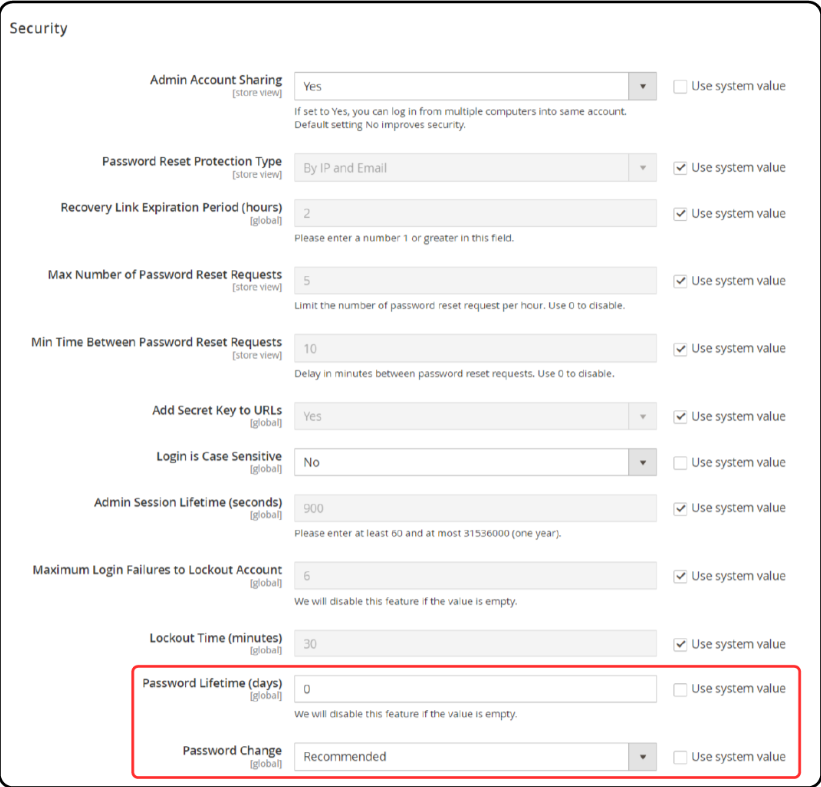Image resolution: width=821 pixels, height=787 pixels.
Task: Expand the Password Change dropdown
Action: coord(474,757)
